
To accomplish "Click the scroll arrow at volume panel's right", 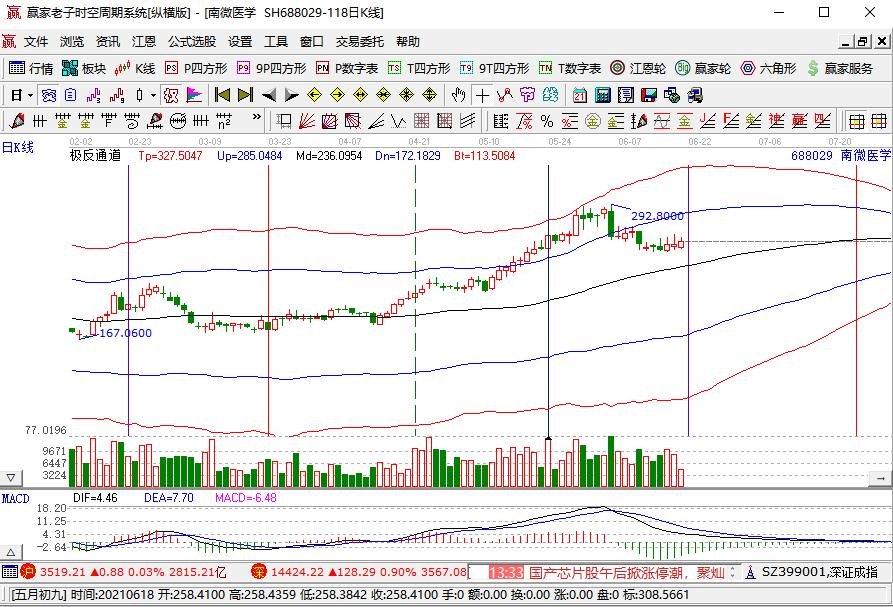I will coord(880,479).
